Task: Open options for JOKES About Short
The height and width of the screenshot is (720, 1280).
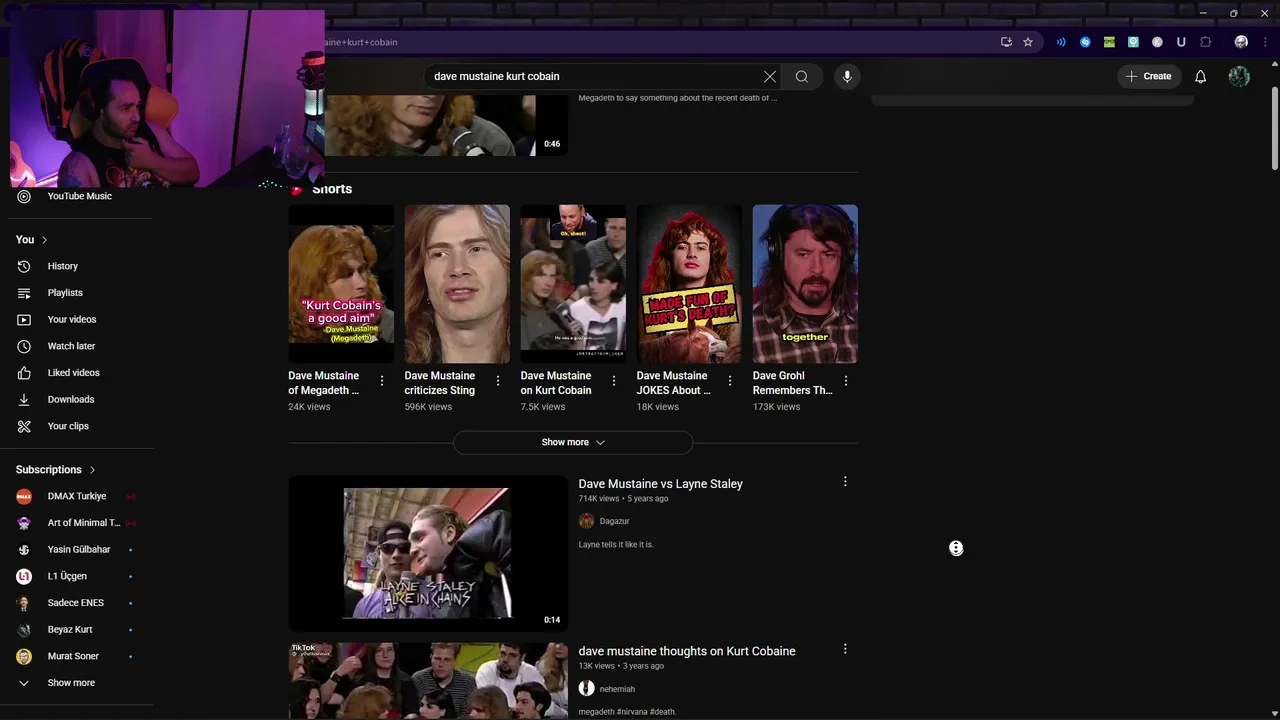Action: pyautogui.click(x=730, y=381)
